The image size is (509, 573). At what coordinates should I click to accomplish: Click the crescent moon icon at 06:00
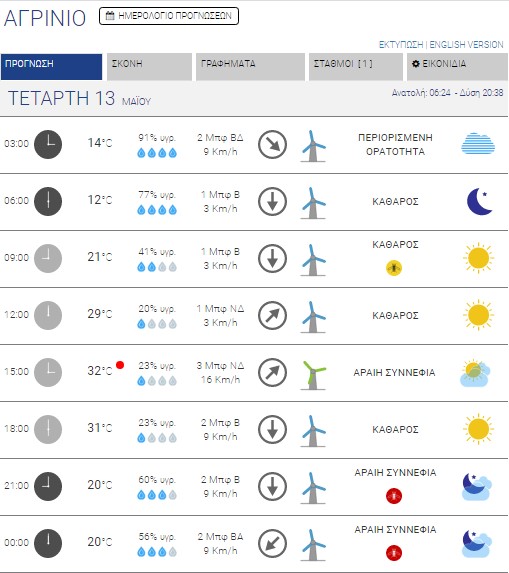tap(479, 201)
